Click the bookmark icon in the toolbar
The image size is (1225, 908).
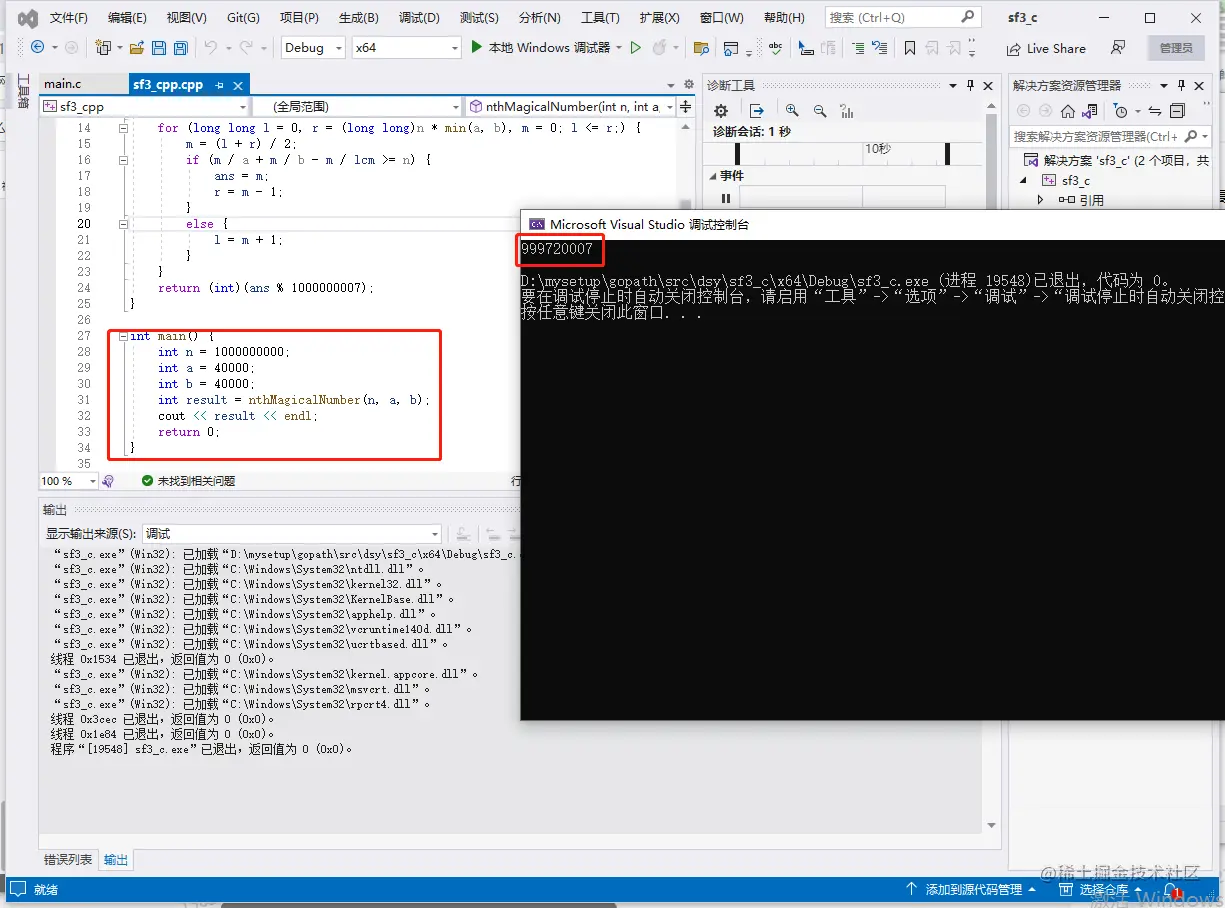click(909, 48)
